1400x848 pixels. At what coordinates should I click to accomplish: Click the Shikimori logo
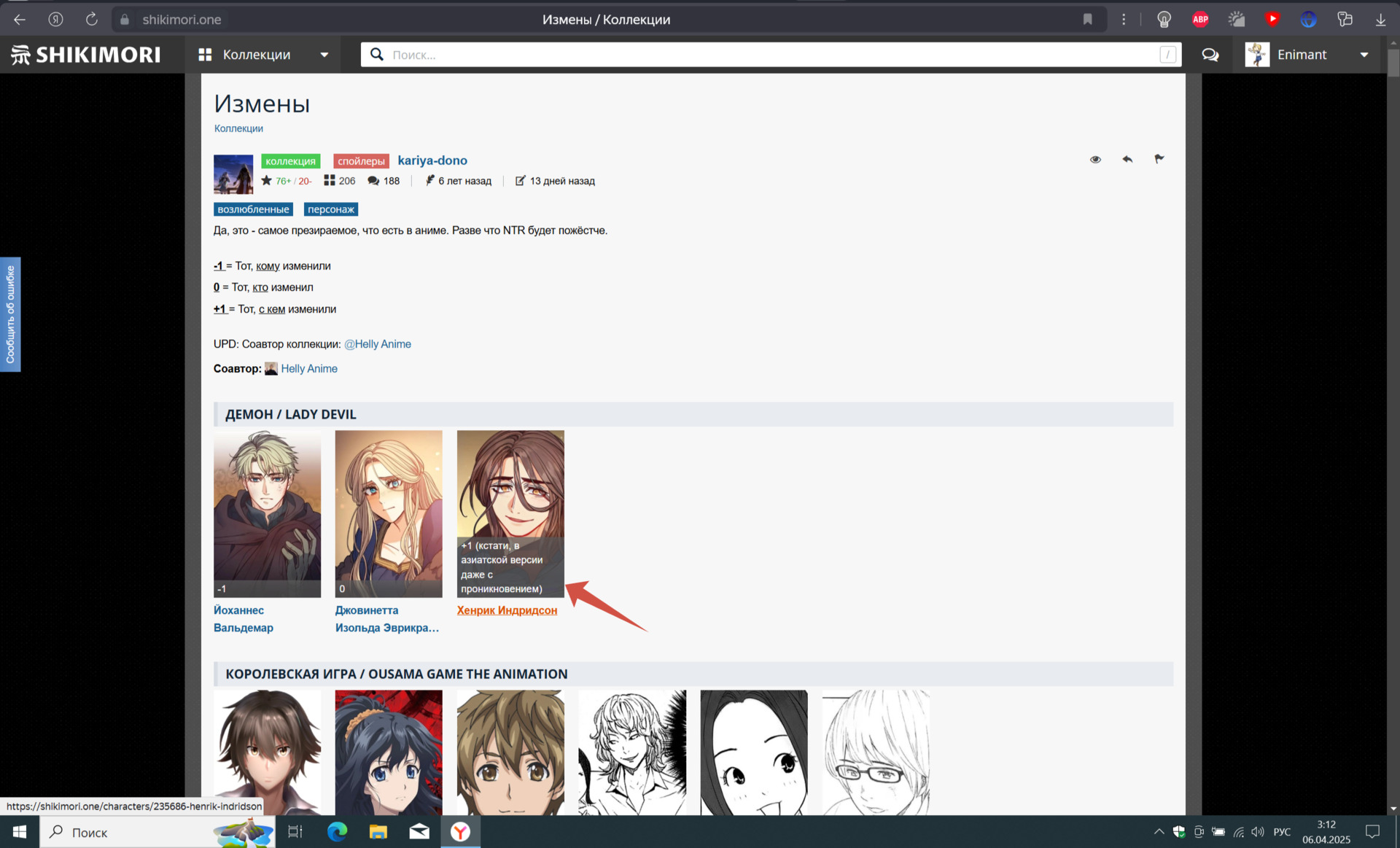tap(86, 55)
